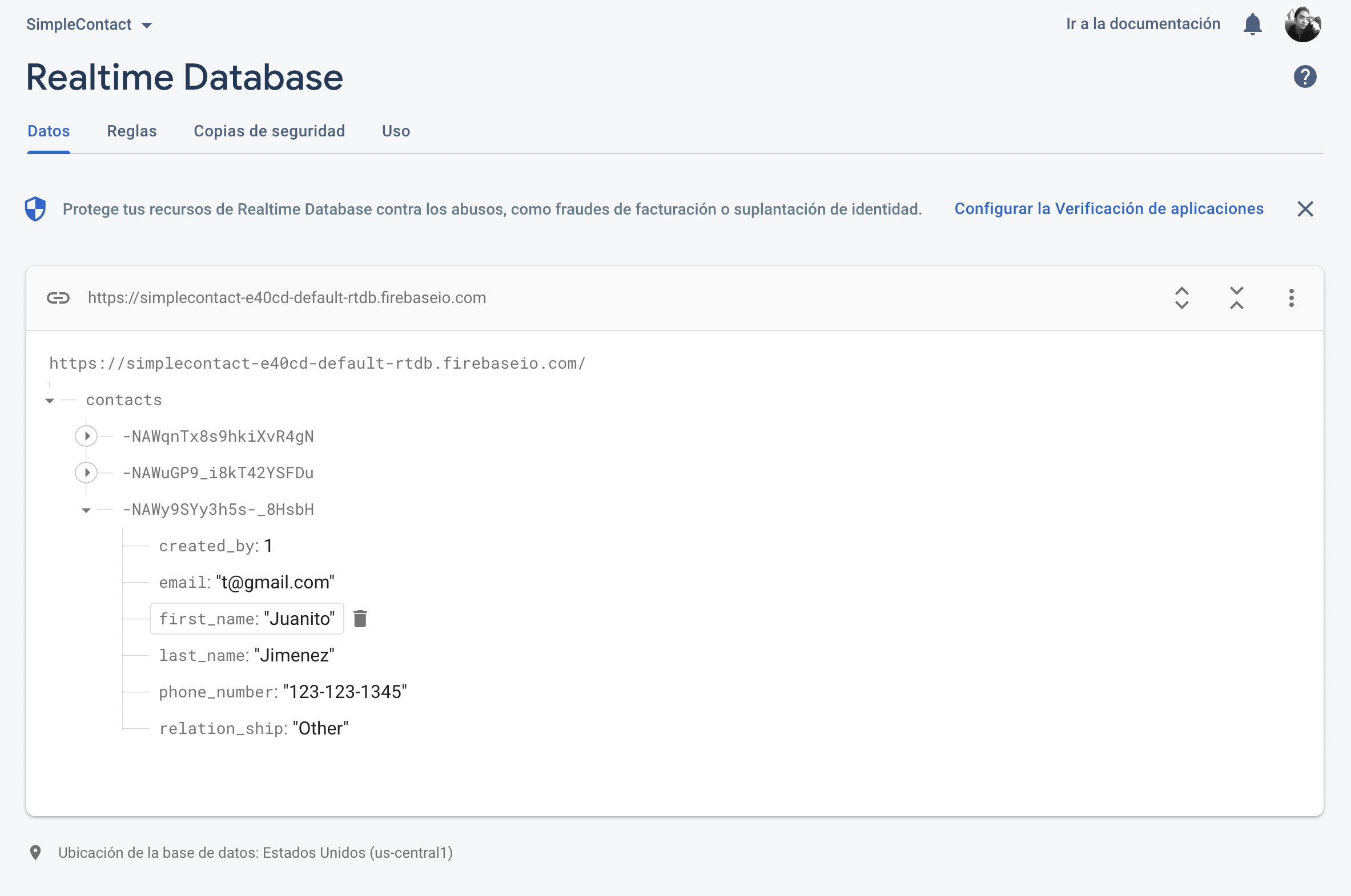Click the expand-data arrows icon in toolbar
This screenshot has width=1351, height=896.
point(1181,298)
